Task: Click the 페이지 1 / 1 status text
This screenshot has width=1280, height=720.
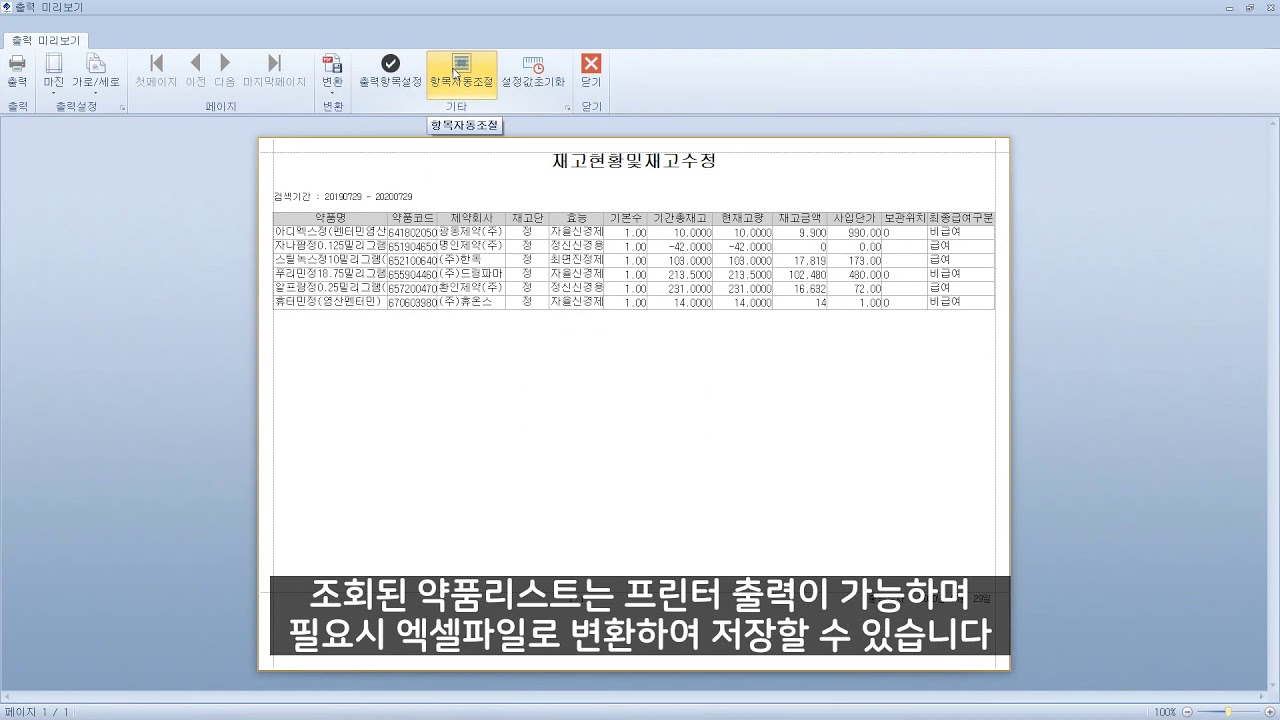Action: 37,712
